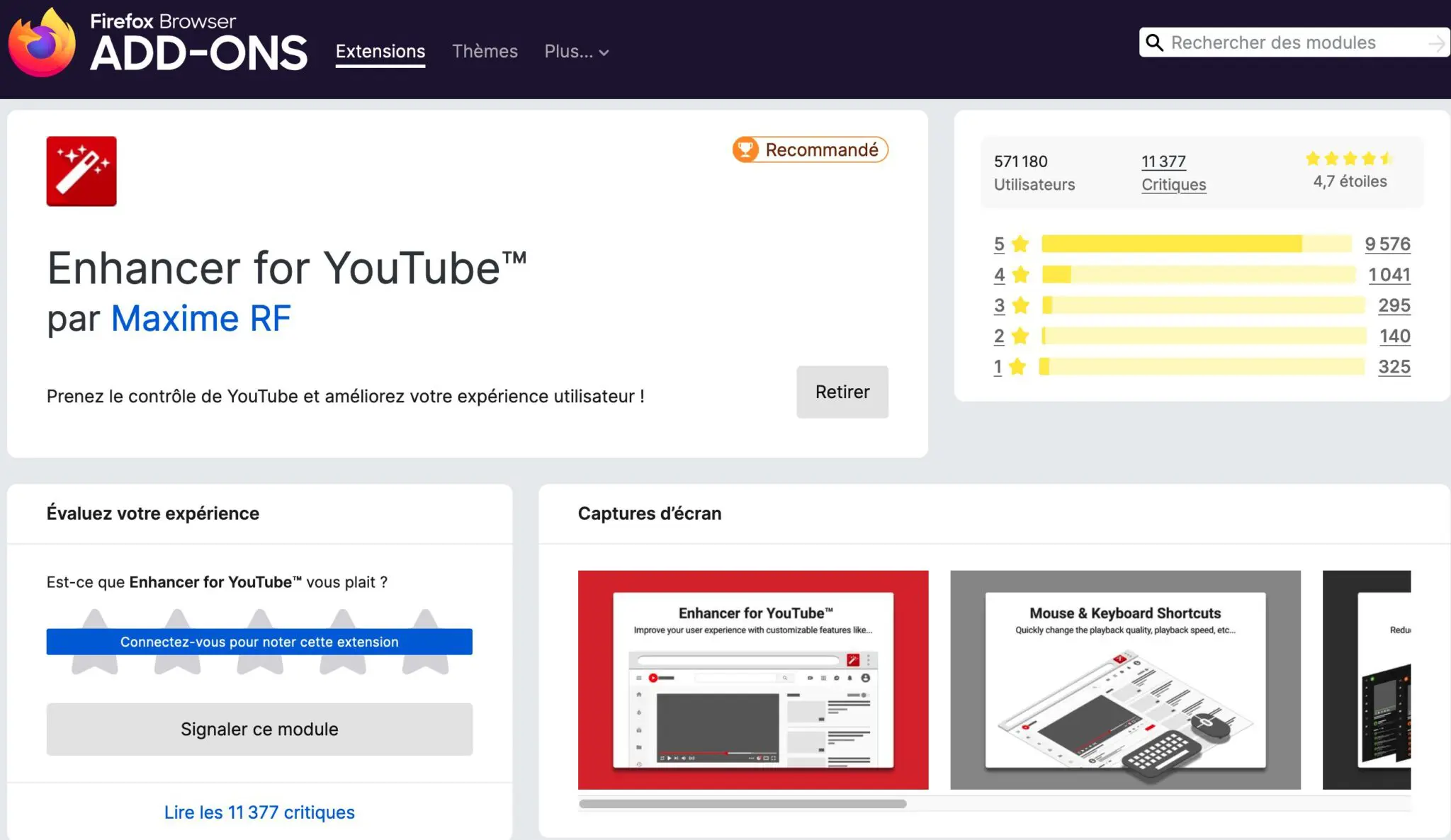
Task: Click the Retirer button
Action: (842, 392)
